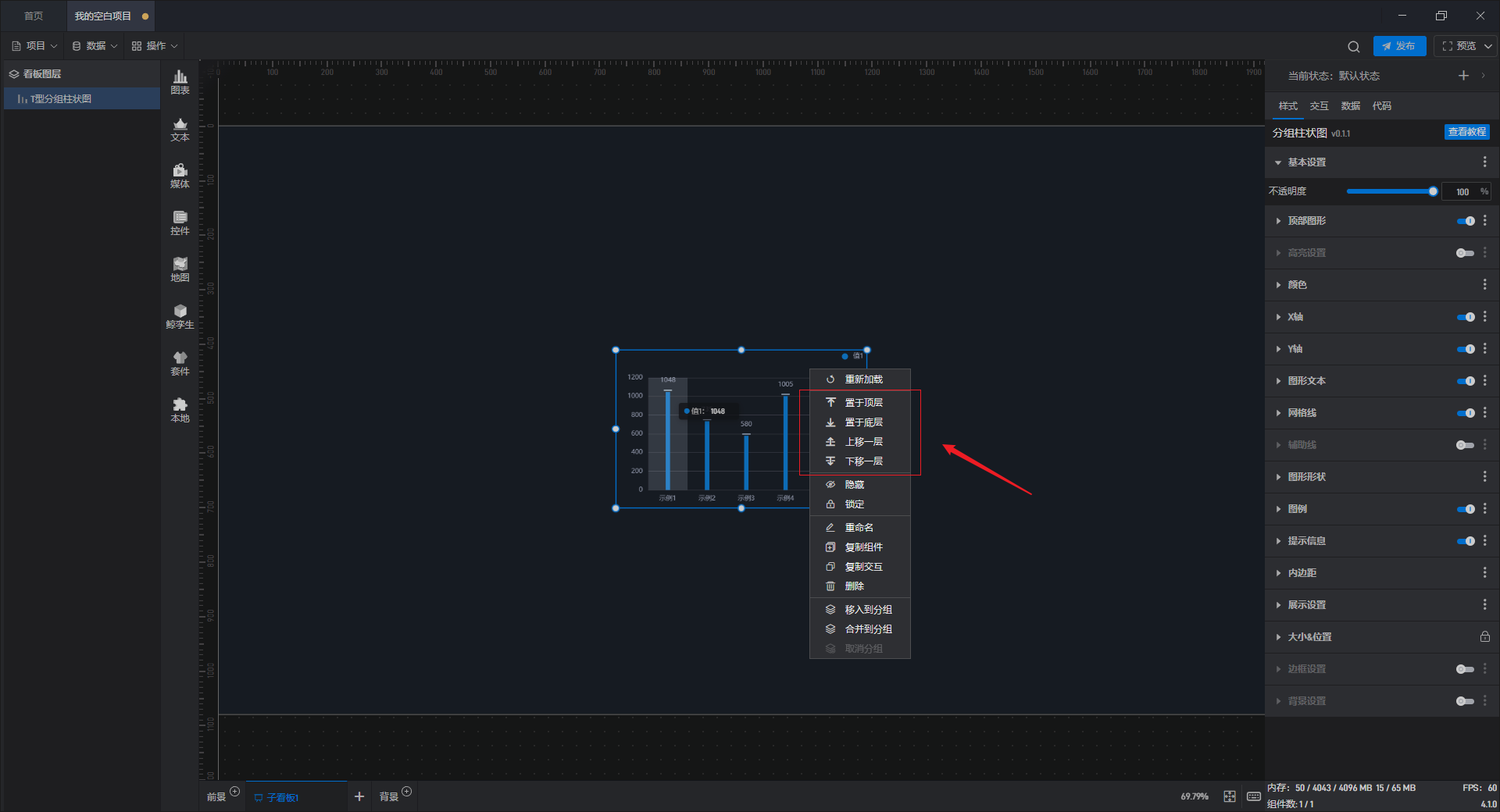Toggle the 图形文本 switch
1500x812 pixels.
click(1466, 381)
